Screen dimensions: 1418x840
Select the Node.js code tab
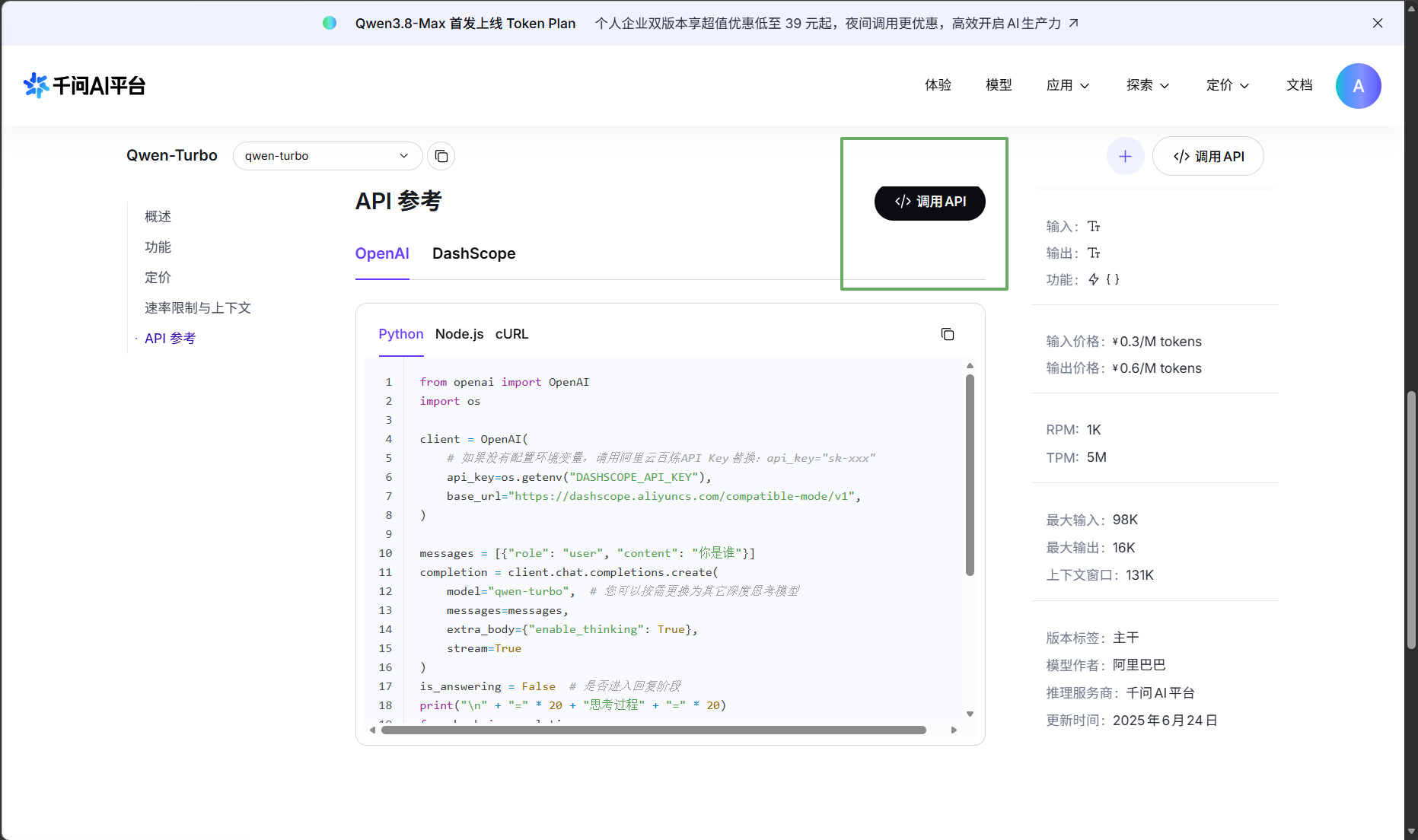(460, 334)
